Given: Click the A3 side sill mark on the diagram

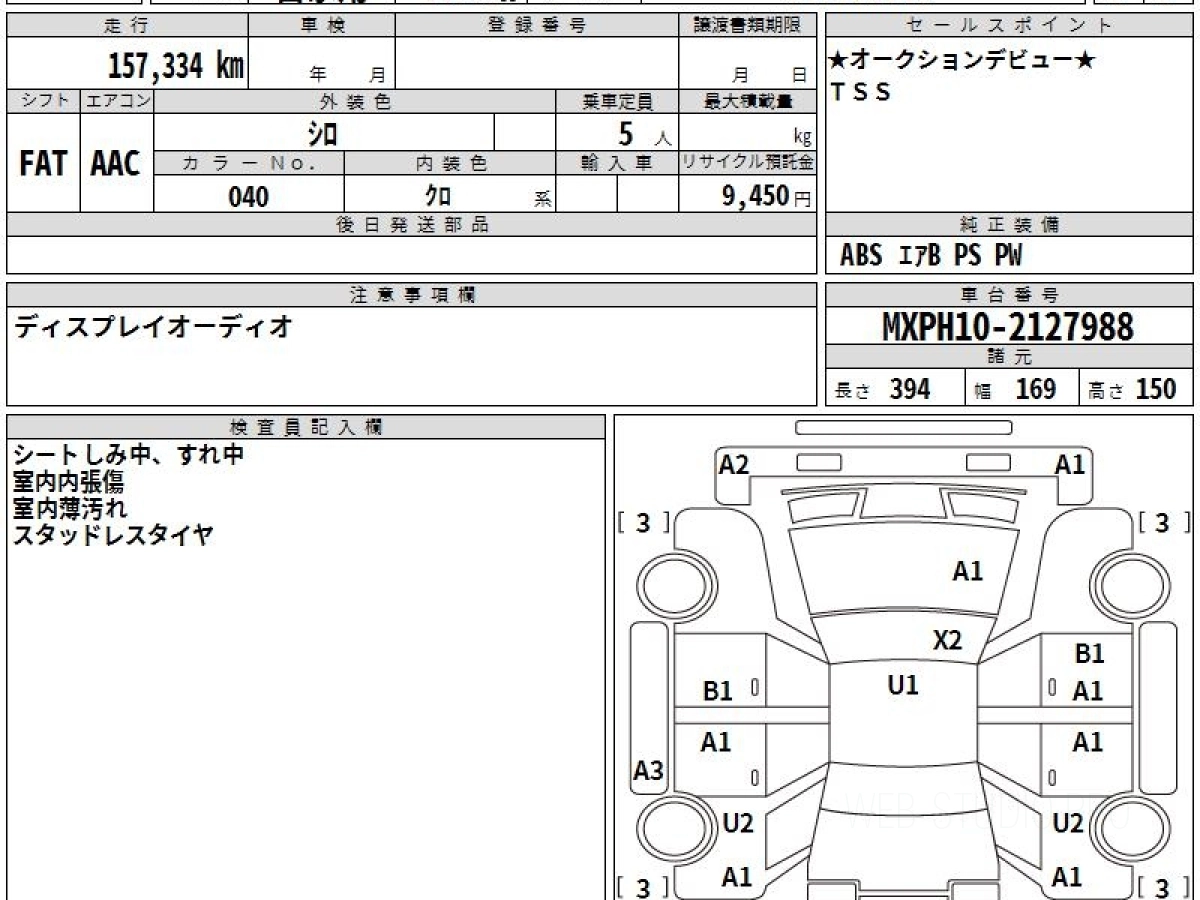Looking at the screenshot, I should click(649, 771).
